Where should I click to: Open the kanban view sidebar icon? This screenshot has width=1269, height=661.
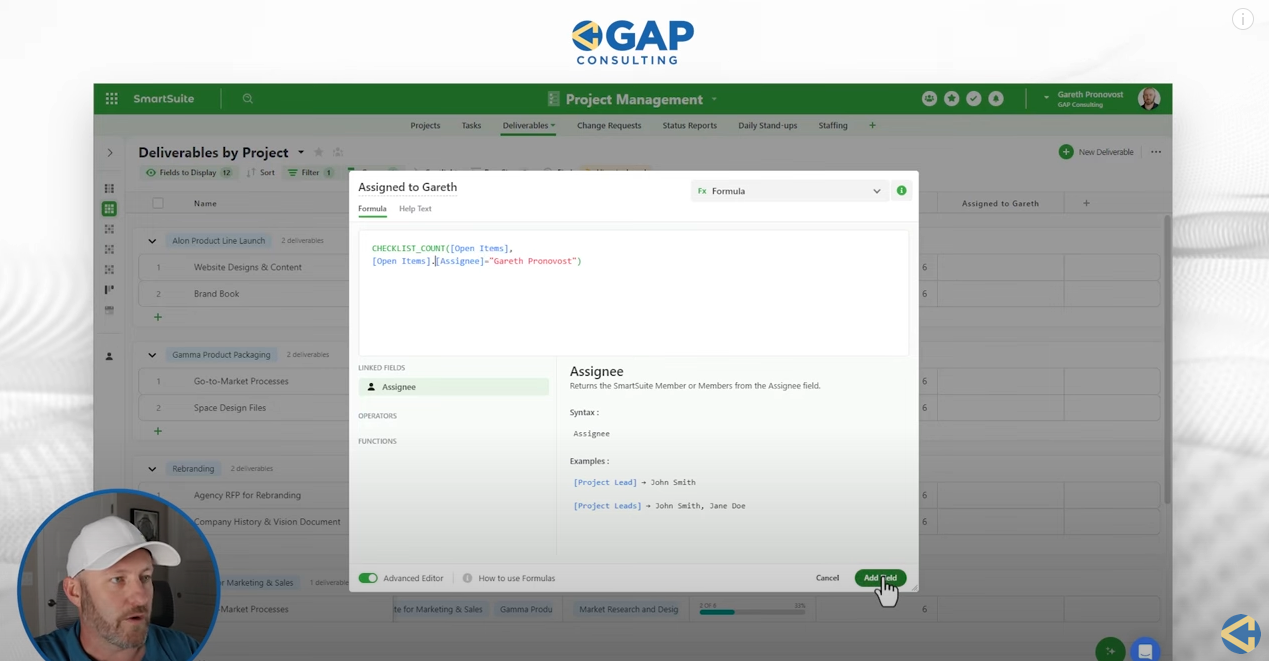pos(109,289)
